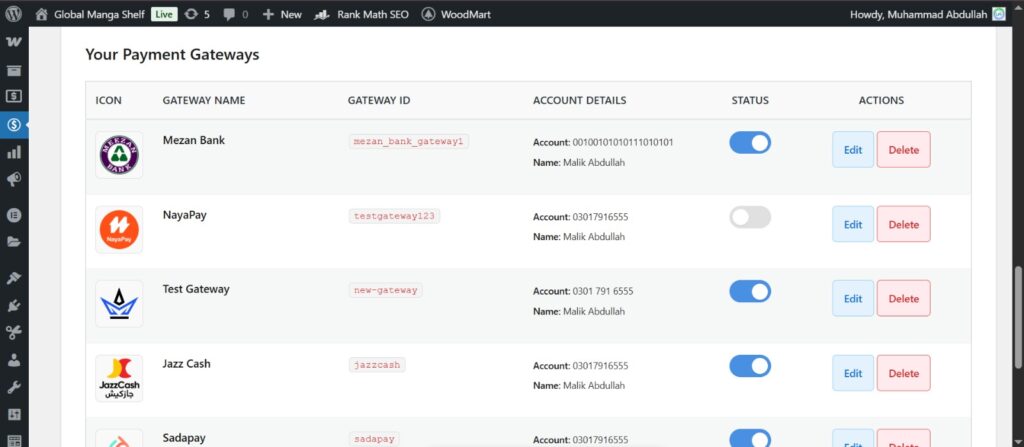This screenshot has width=1024, height=447.
Task: Switch off the Sadapay status toggle
Action: 750,439
